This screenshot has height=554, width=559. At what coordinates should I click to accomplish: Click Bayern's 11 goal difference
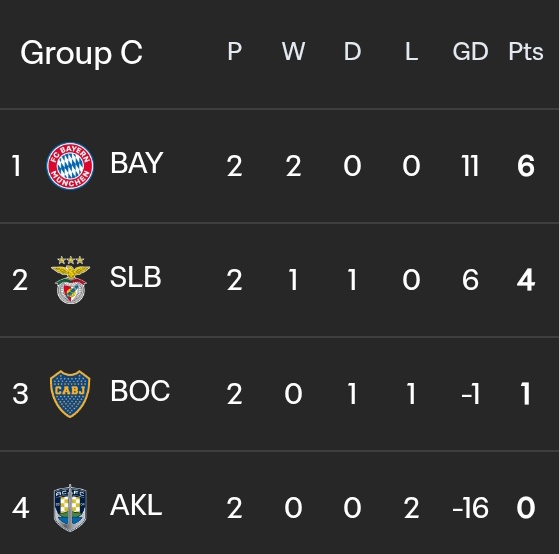(x=470, y=166)
